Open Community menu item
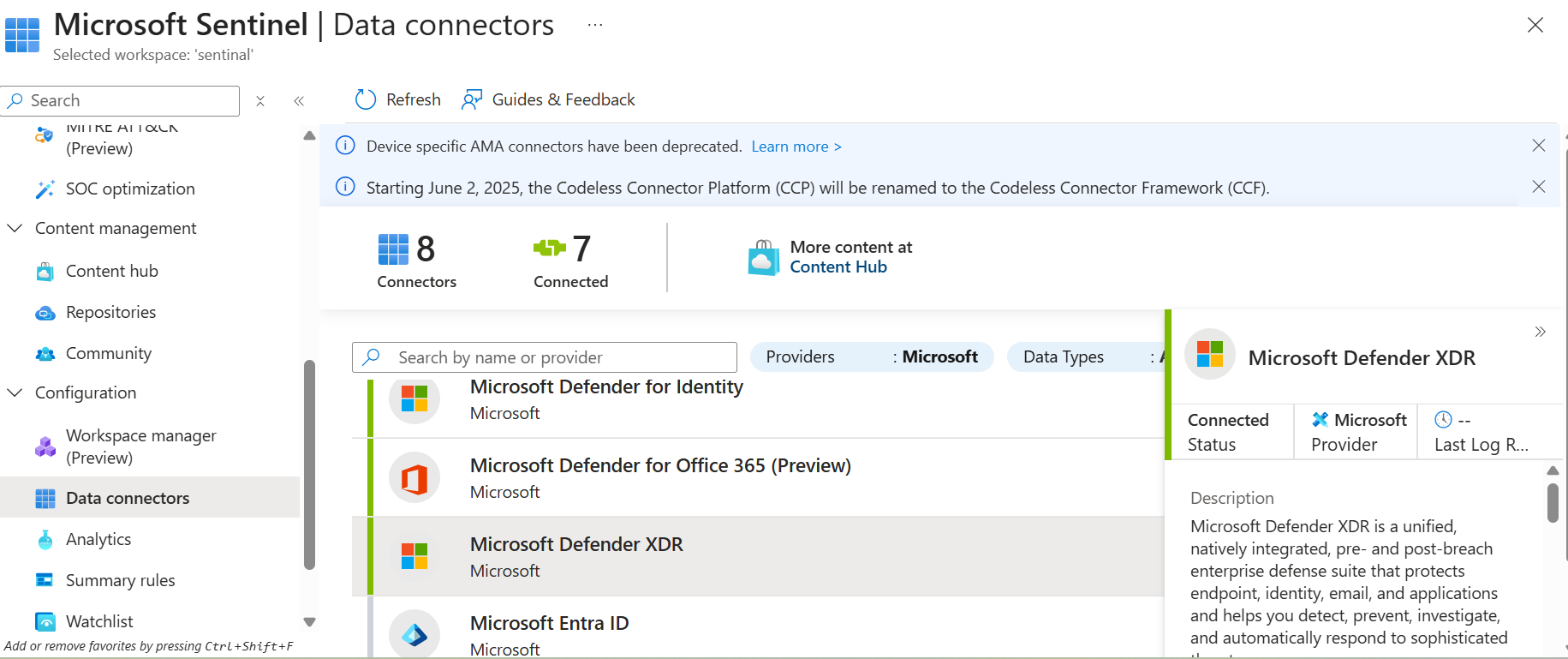Viewport: 1568px width, 659px height. 109,353
